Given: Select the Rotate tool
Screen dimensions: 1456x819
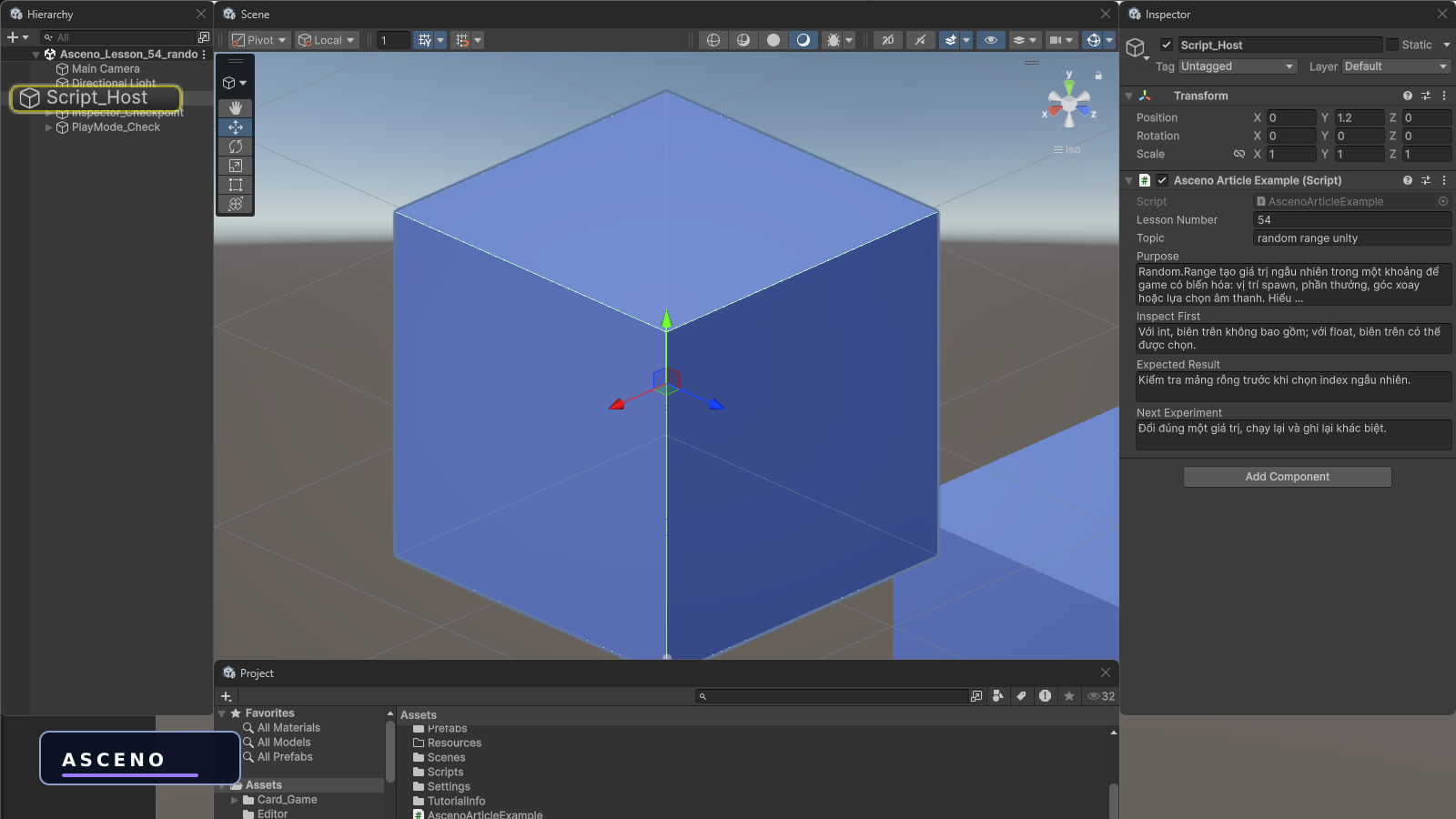Looking at the screenshot, I should [235, 147].
